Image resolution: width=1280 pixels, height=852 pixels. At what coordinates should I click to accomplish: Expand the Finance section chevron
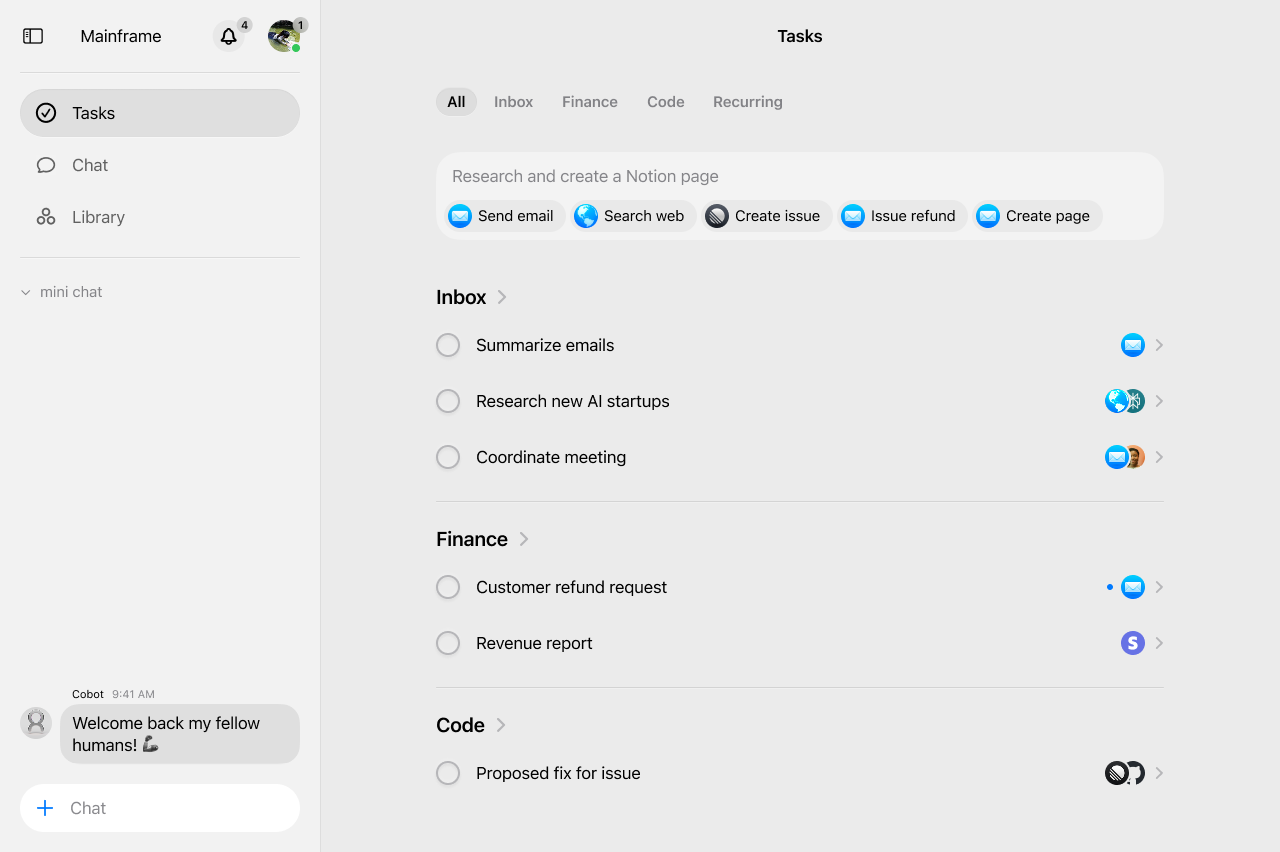point(524,539)
